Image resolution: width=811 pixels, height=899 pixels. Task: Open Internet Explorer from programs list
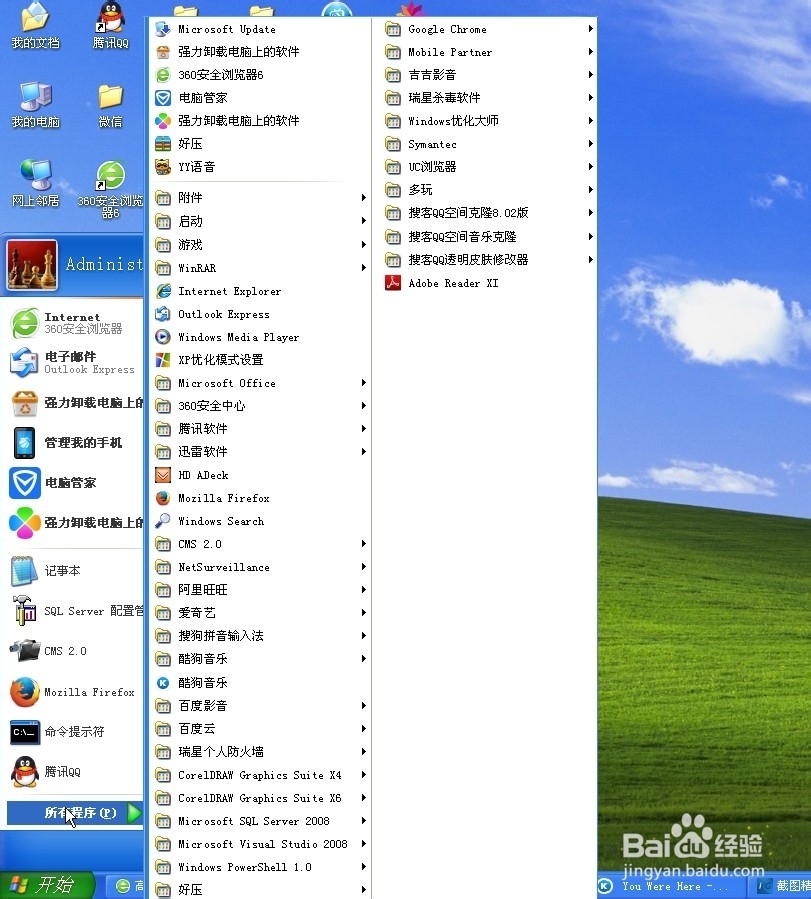260,291
